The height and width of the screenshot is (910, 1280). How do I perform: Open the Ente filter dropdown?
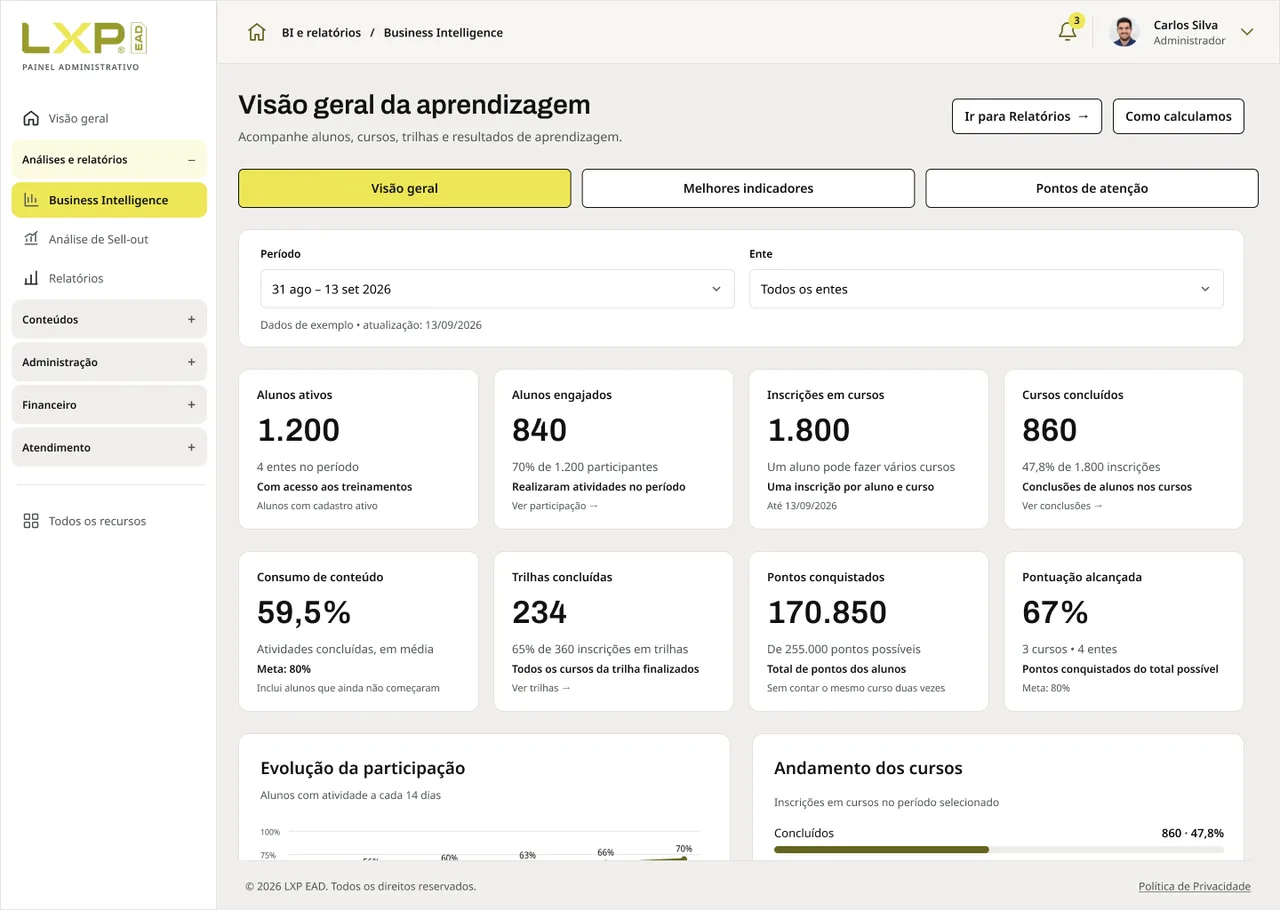coord(986,289)
